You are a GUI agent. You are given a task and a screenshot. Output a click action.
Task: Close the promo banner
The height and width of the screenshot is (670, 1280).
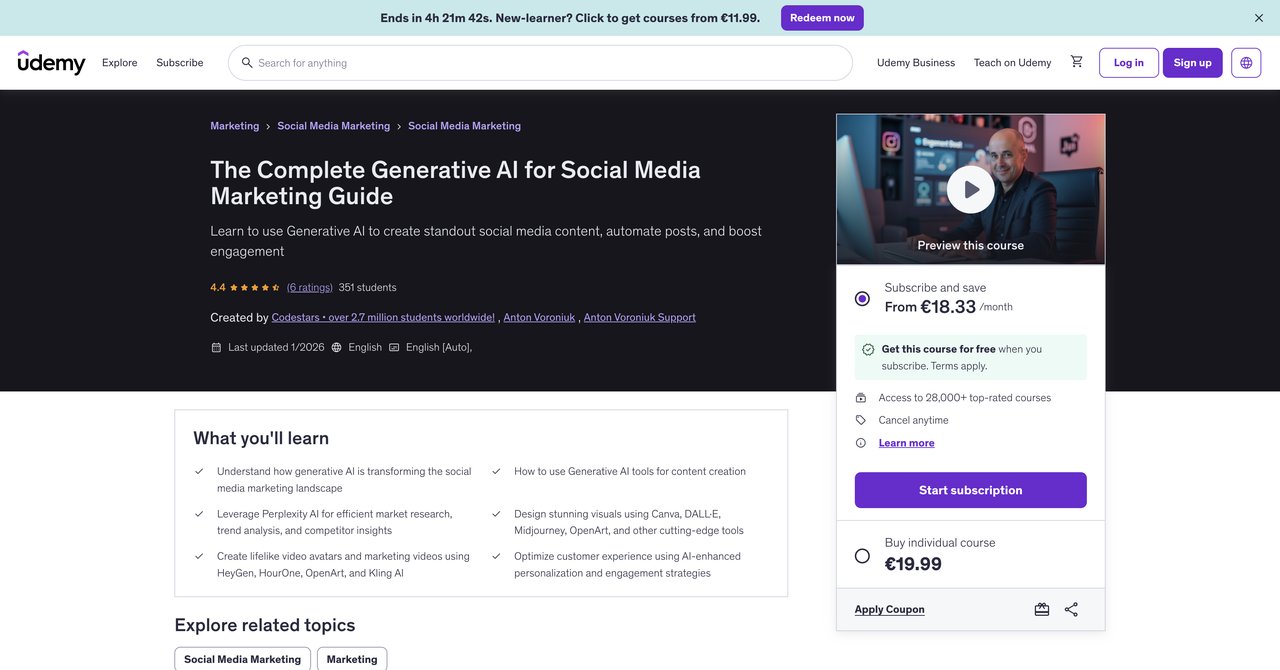point(1259,18)
